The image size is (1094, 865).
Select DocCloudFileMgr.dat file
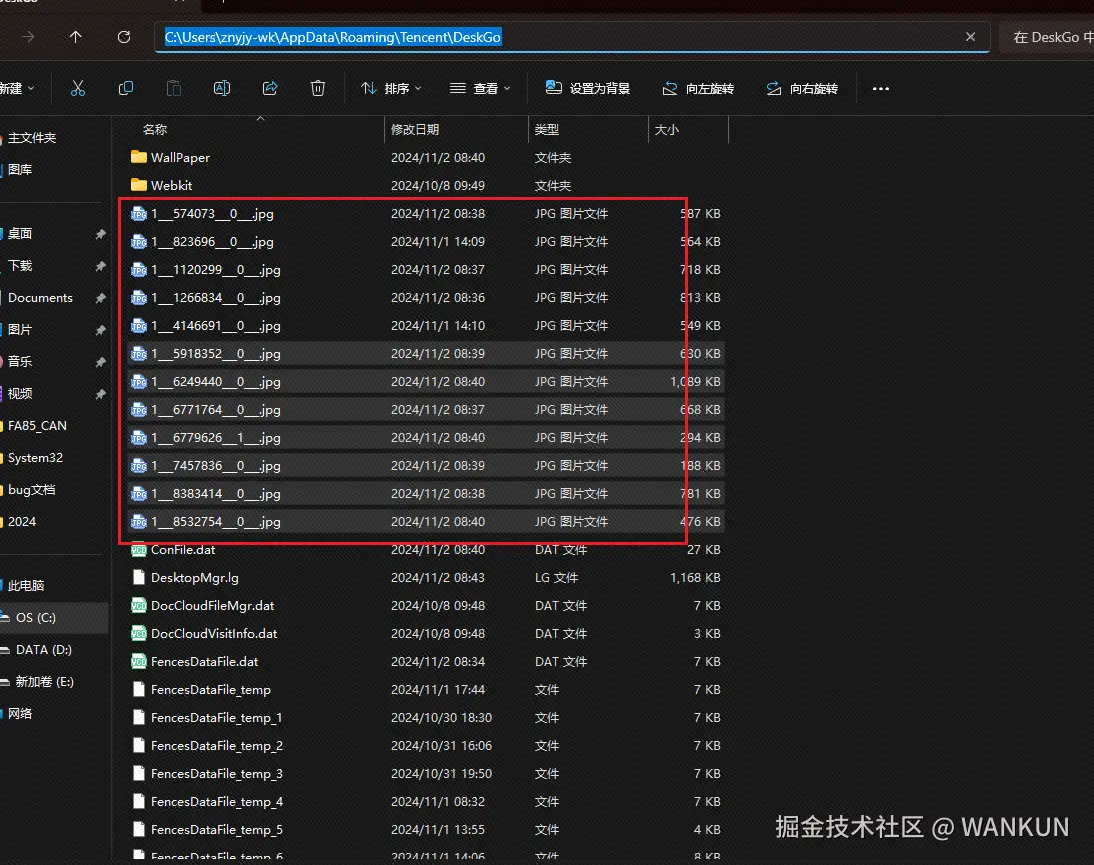tap(426, 606)
